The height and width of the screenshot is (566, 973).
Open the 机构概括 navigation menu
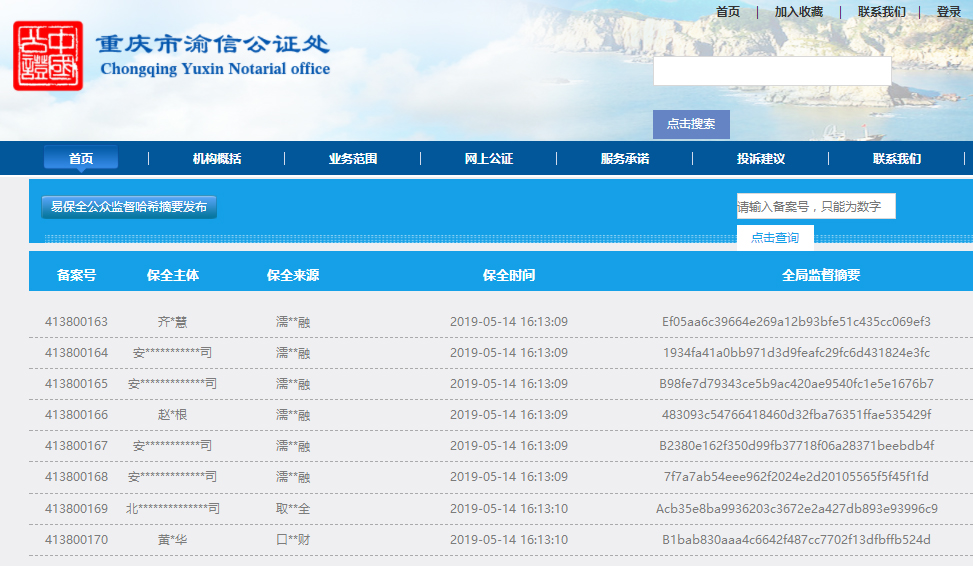point(216,158)
